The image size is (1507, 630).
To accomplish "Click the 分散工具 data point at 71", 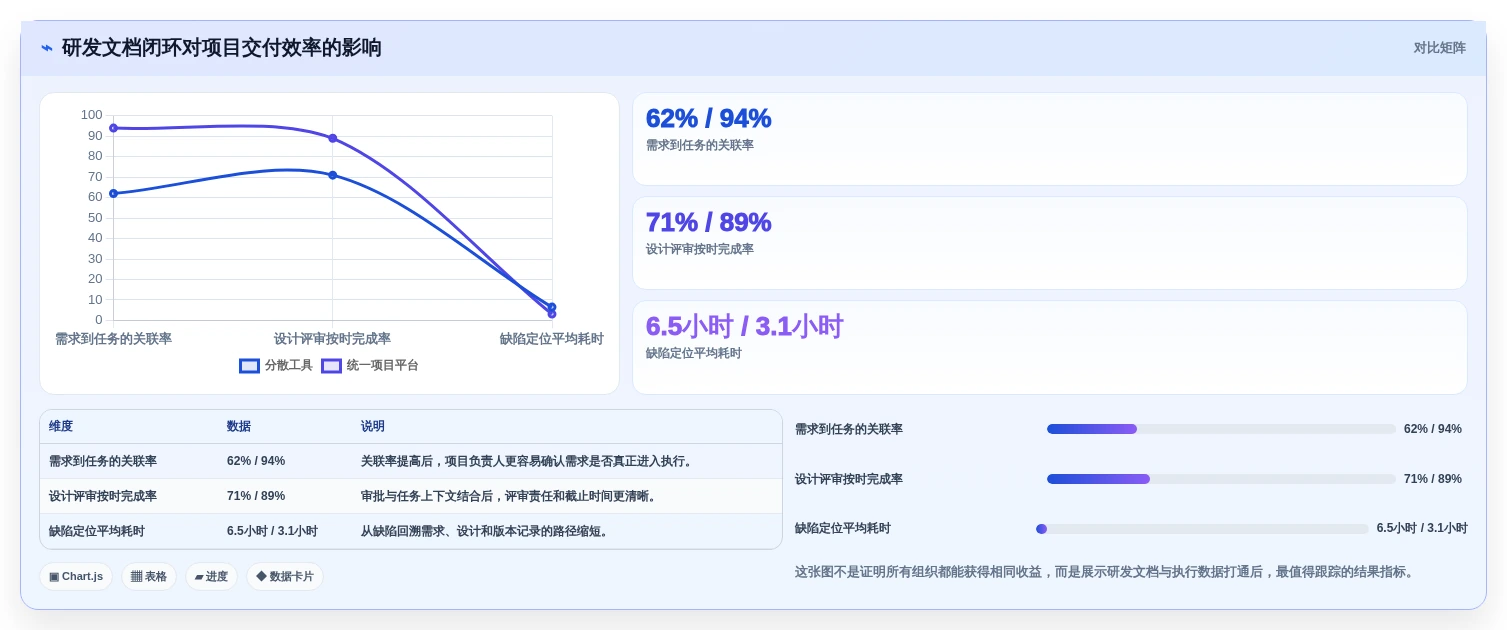I will click(x=332, y=175).
